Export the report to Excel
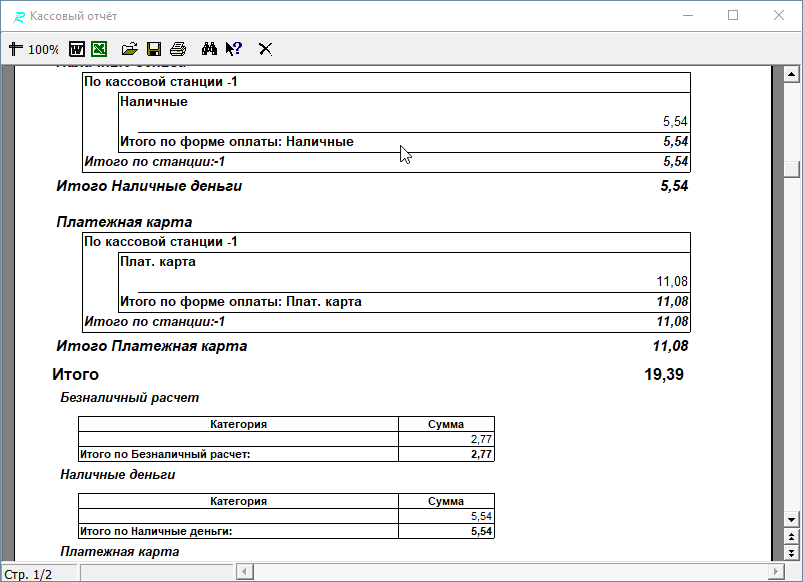 (x=99, y=48)
